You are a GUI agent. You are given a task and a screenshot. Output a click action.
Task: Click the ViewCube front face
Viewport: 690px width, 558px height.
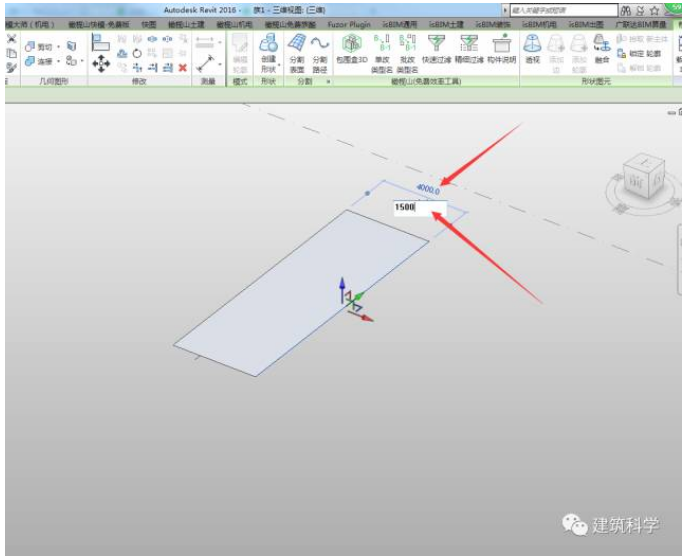click(x=635, y=182)
